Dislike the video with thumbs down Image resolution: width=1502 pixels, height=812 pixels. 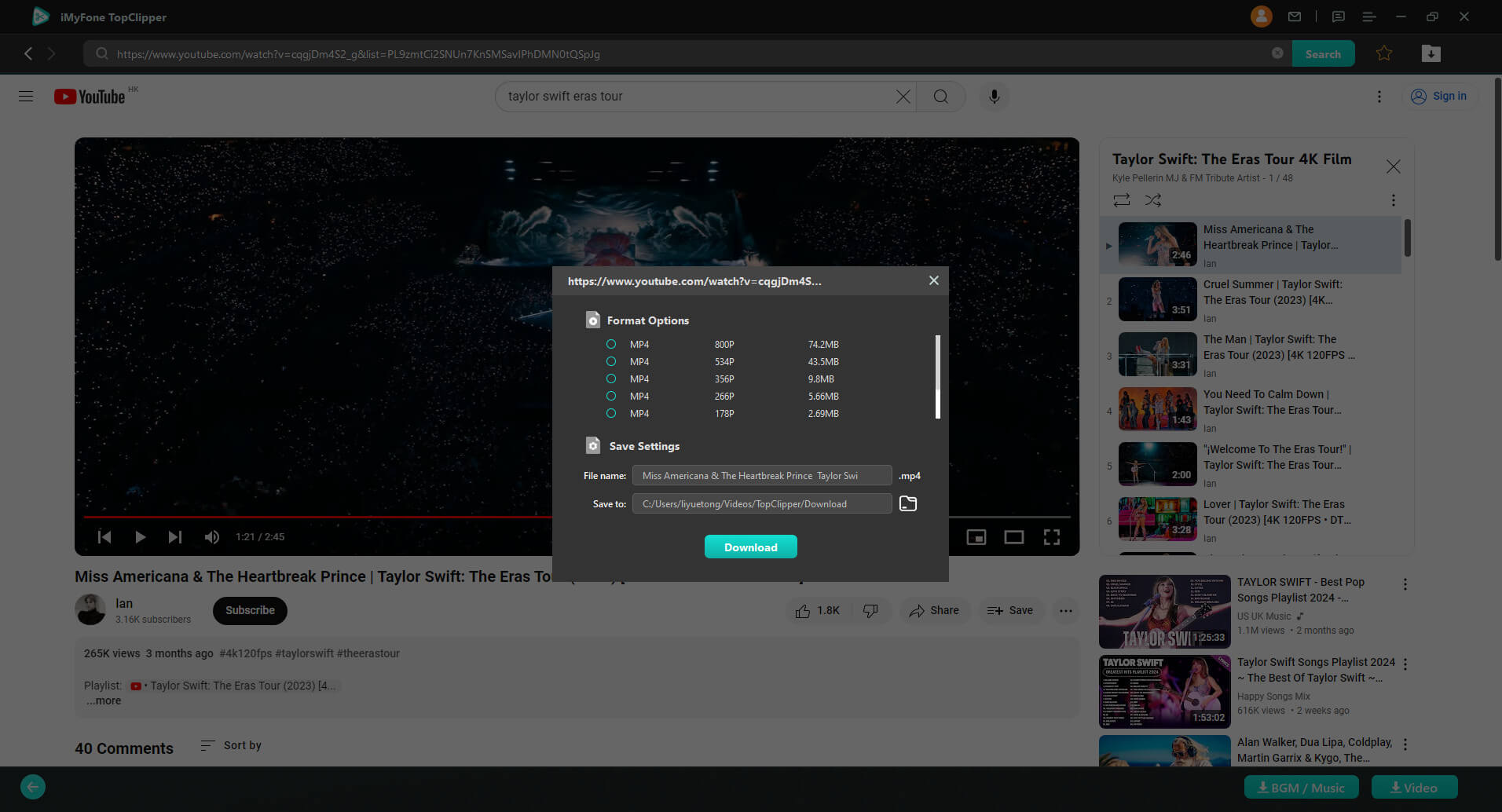point(870,611)
